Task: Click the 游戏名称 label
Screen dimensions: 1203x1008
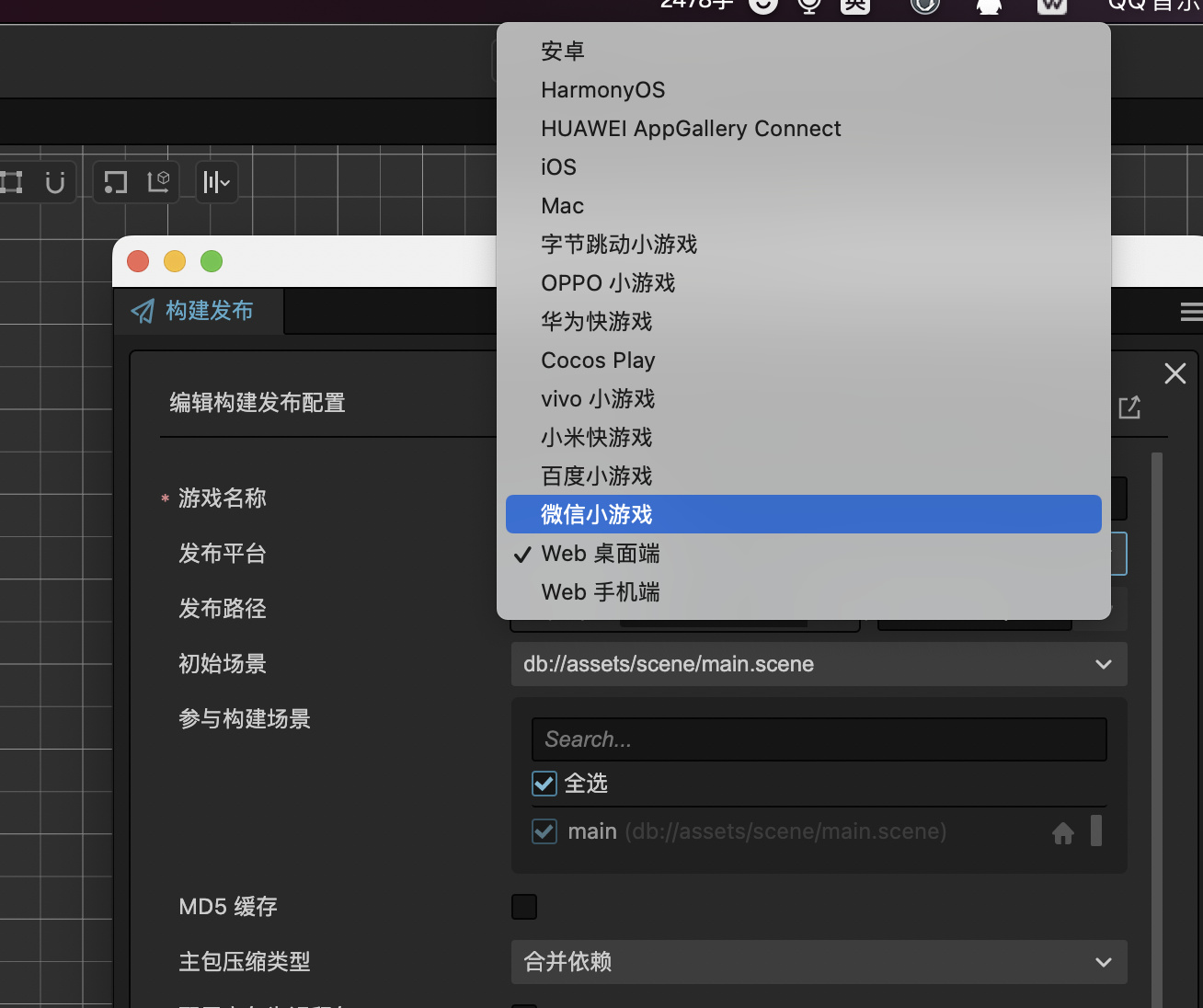Action: click(223, 498)
